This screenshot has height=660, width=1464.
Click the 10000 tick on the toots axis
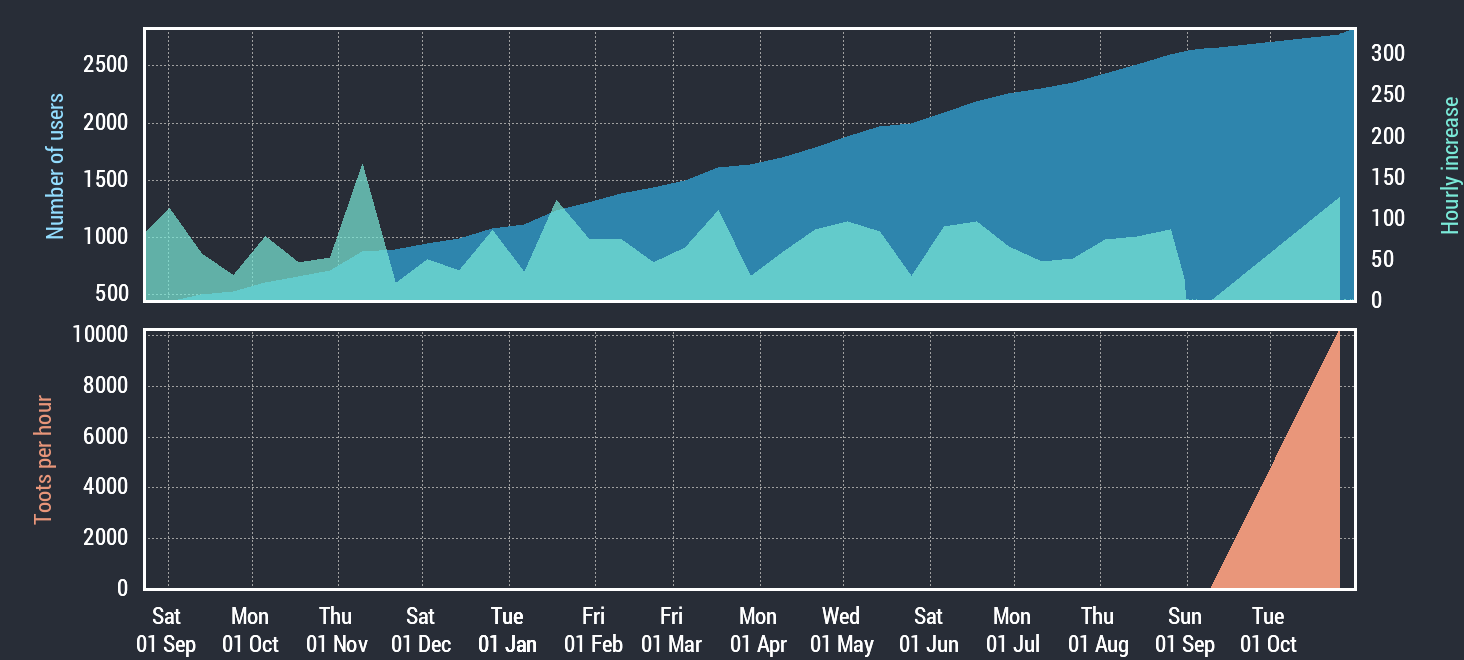click(100, 335)
